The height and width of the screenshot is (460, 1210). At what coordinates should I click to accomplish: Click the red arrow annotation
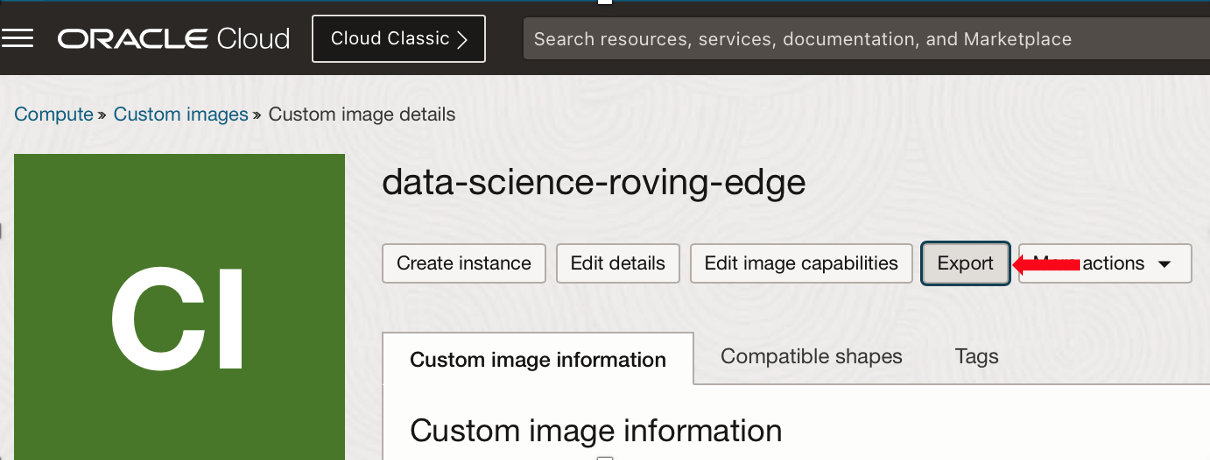[1046, 264]
